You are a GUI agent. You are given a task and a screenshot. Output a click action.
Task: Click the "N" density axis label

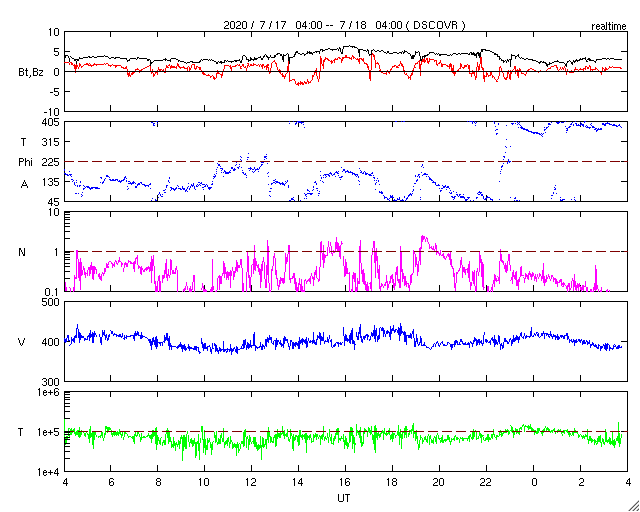click(x=22, y=252)
